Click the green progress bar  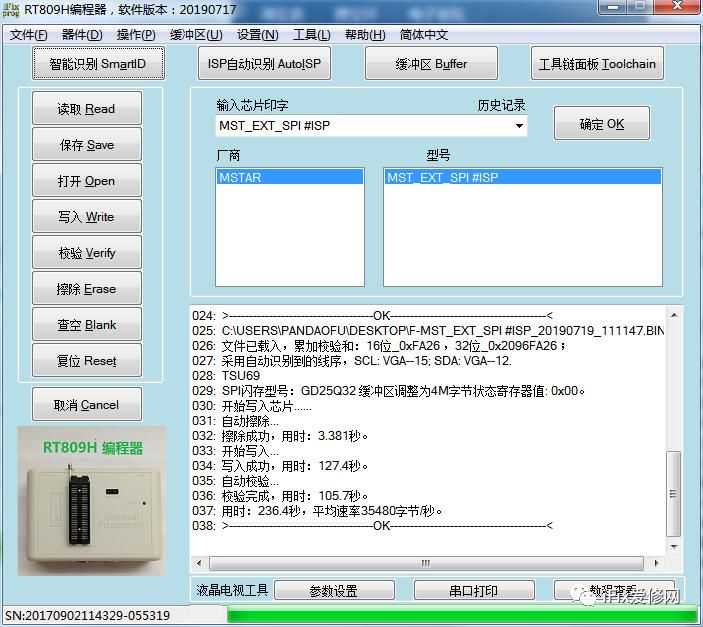(x=460, y=615)
